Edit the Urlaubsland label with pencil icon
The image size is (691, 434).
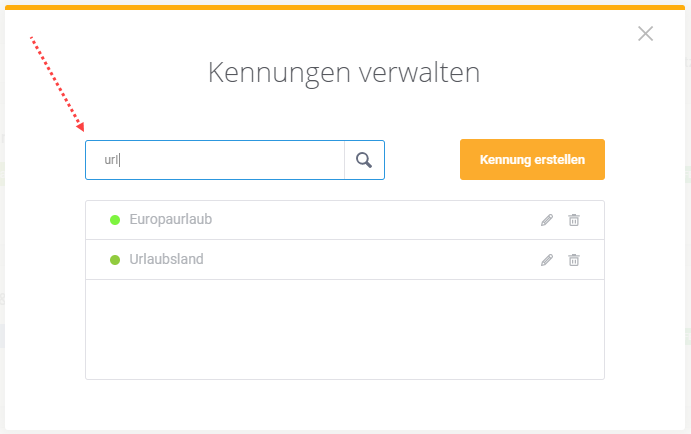tap(547, 260)
